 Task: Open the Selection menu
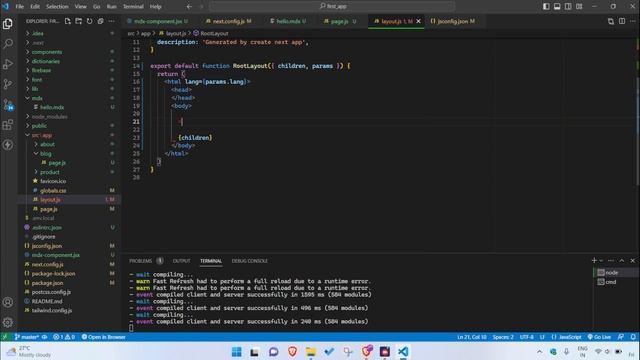coord(57,7)
